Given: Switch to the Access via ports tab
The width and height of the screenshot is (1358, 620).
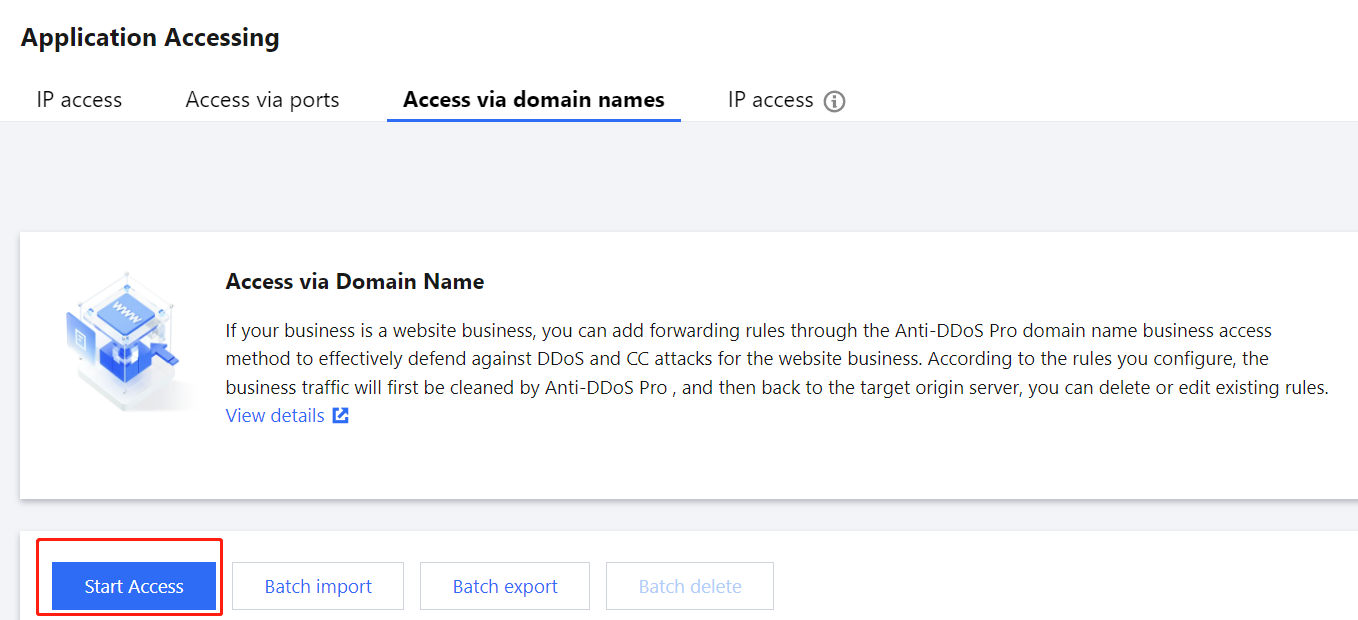Looking at the screenshot, I should (x=262, y=100).
